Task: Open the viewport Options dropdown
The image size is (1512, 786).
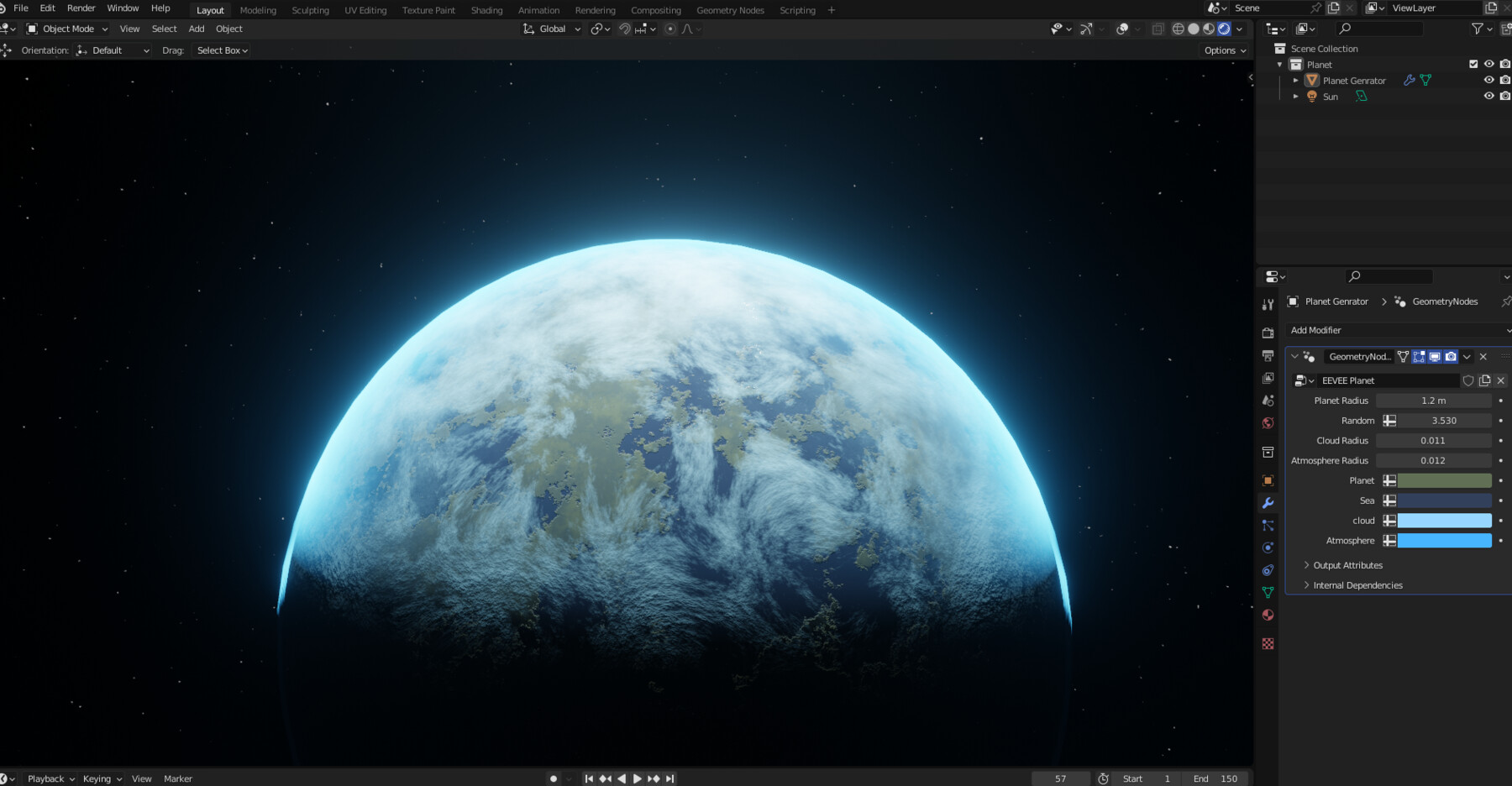Action: (1225, 50)
